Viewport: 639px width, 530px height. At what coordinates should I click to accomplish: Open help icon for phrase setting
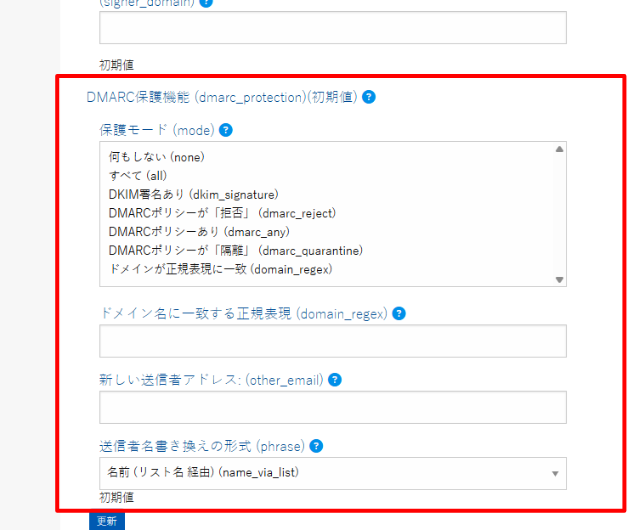click(x=316, y=446)
